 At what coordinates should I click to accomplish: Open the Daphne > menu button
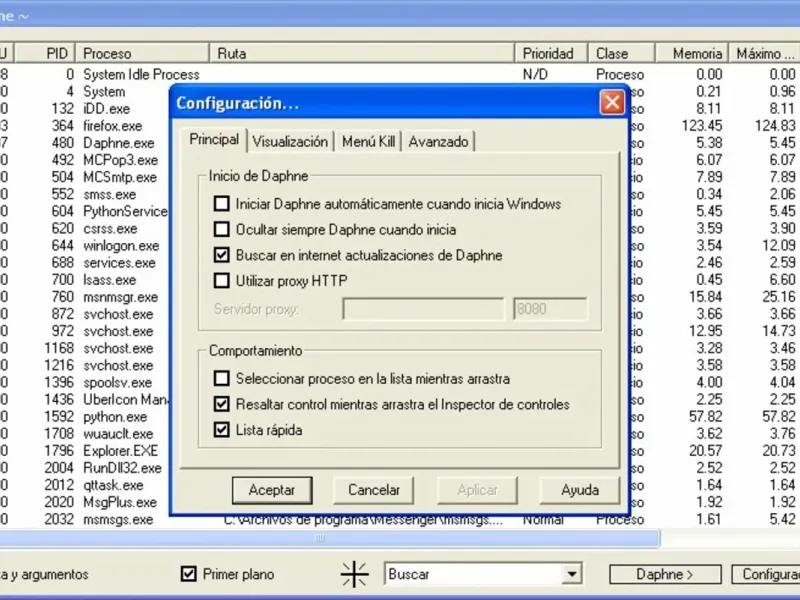tap(665, 574)
